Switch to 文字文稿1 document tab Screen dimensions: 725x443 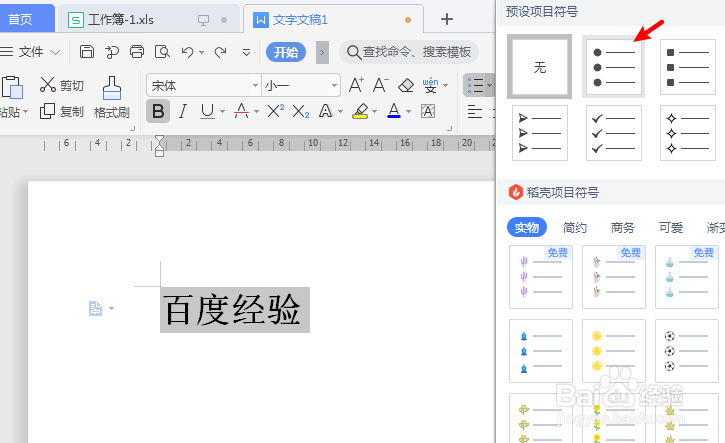[333, 19]
